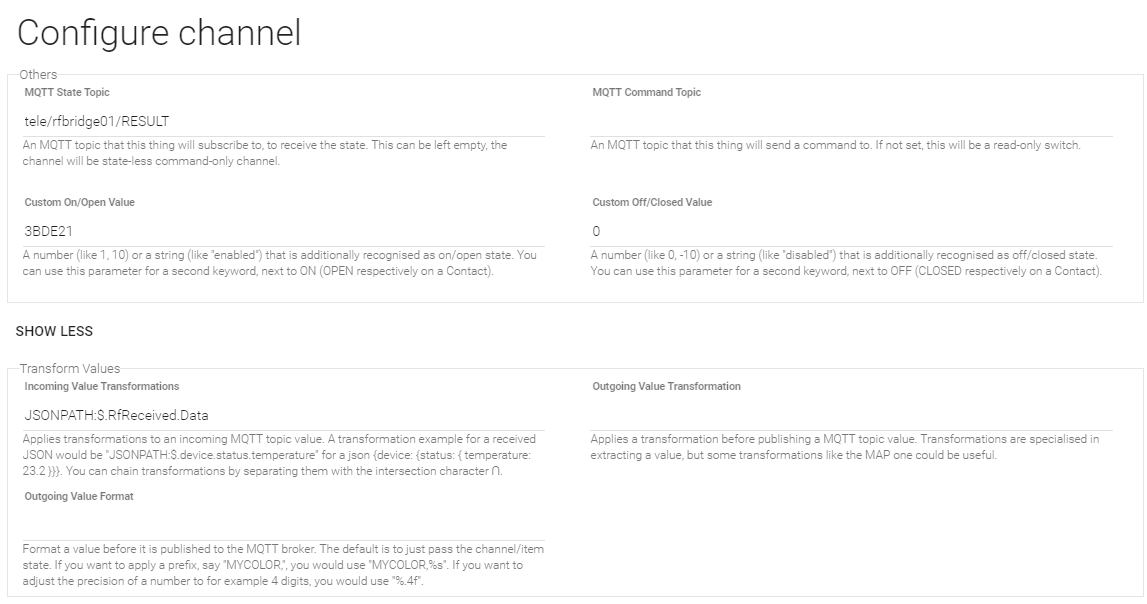Collapse advanced options with SHOW LESS

coord(54,331)
